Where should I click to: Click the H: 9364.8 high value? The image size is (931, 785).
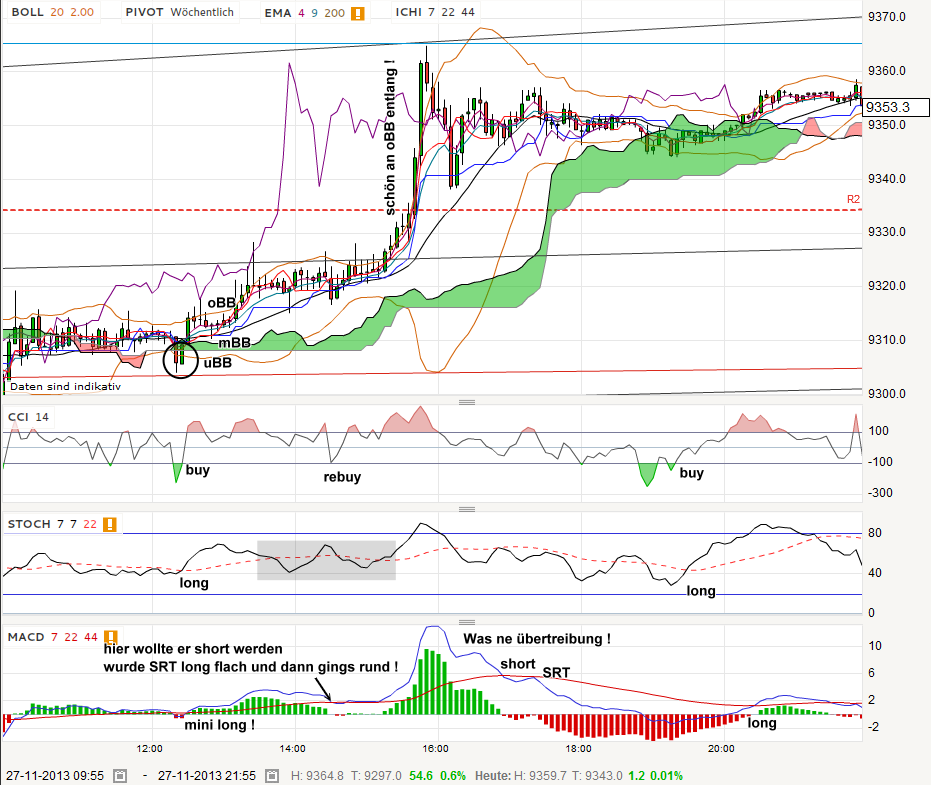click(317, 775)
